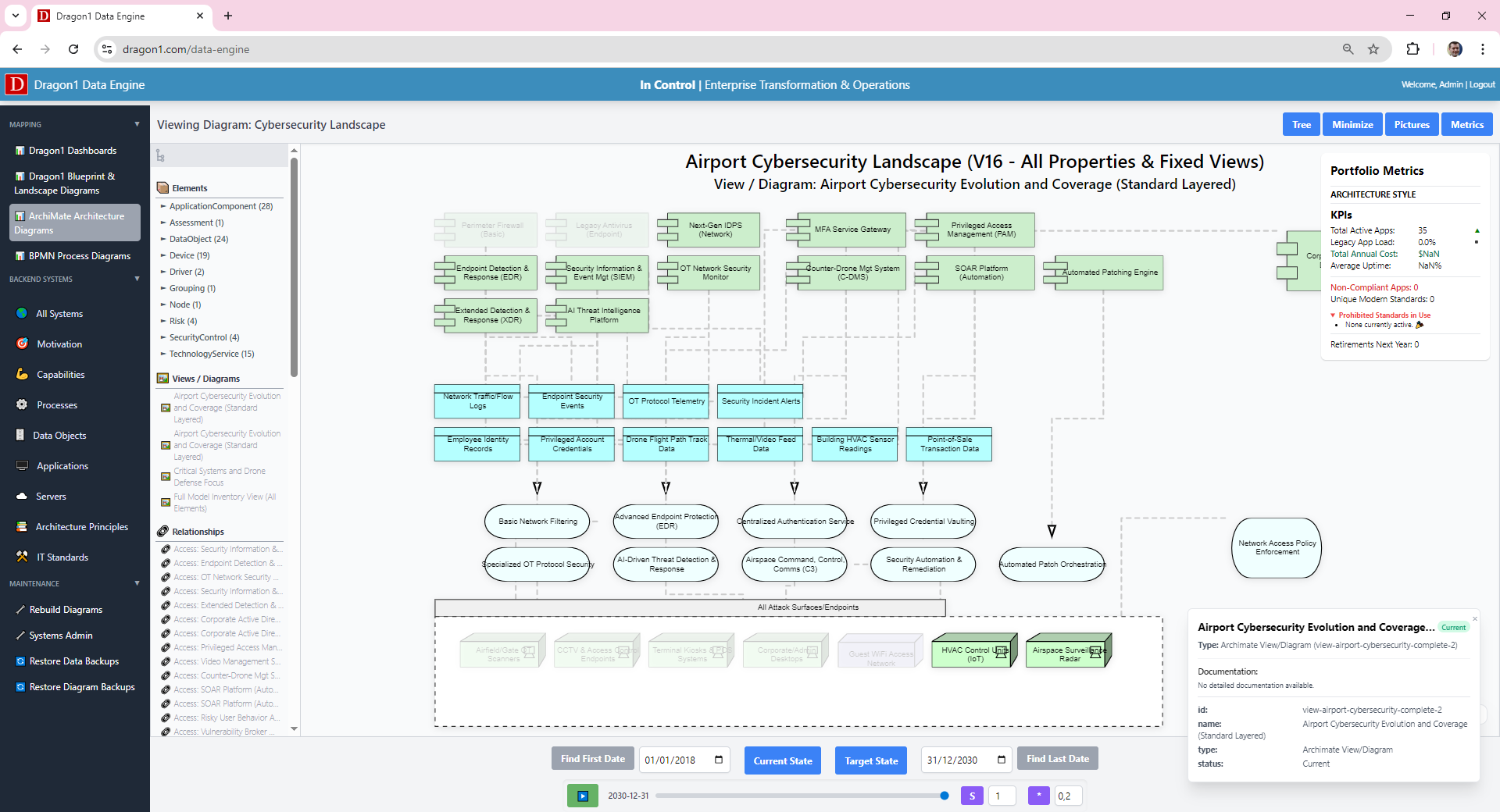The image size is (1500, 812).
Task: Open browser Extensions puzzle icon
Action: coord(1412,49)
